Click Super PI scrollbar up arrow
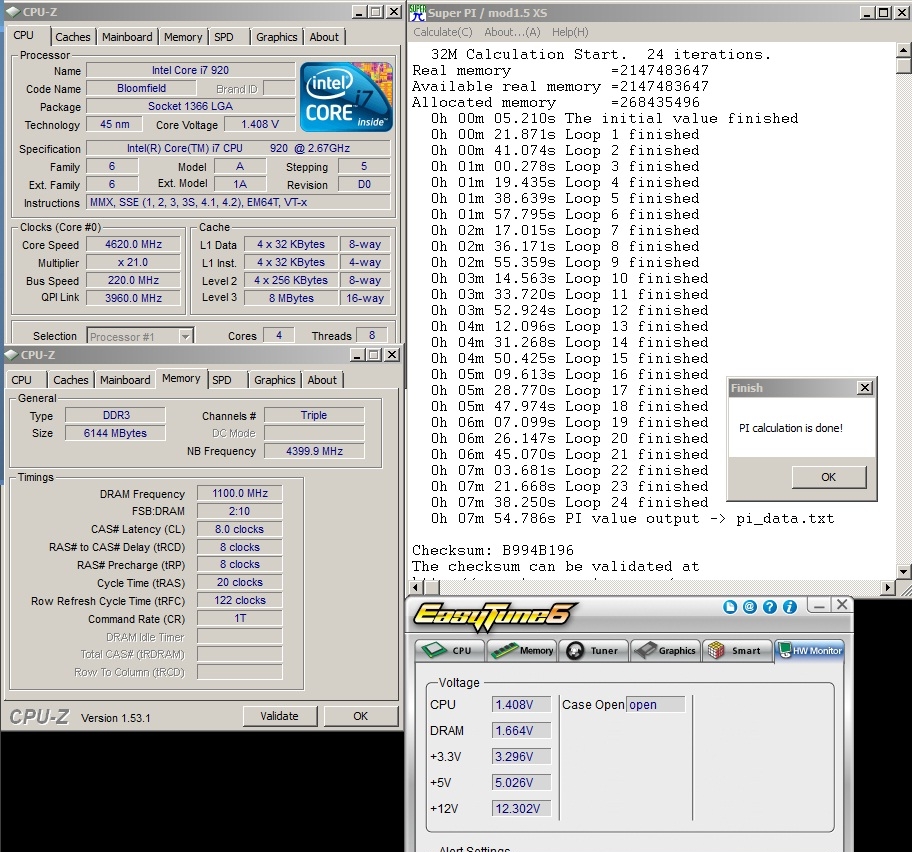 click(904, 50)
